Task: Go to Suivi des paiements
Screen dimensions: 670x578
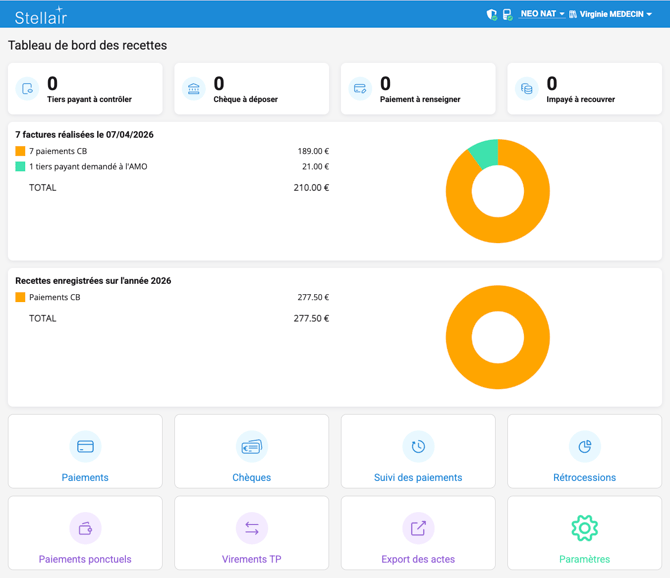Action: (x=418, y=452)
